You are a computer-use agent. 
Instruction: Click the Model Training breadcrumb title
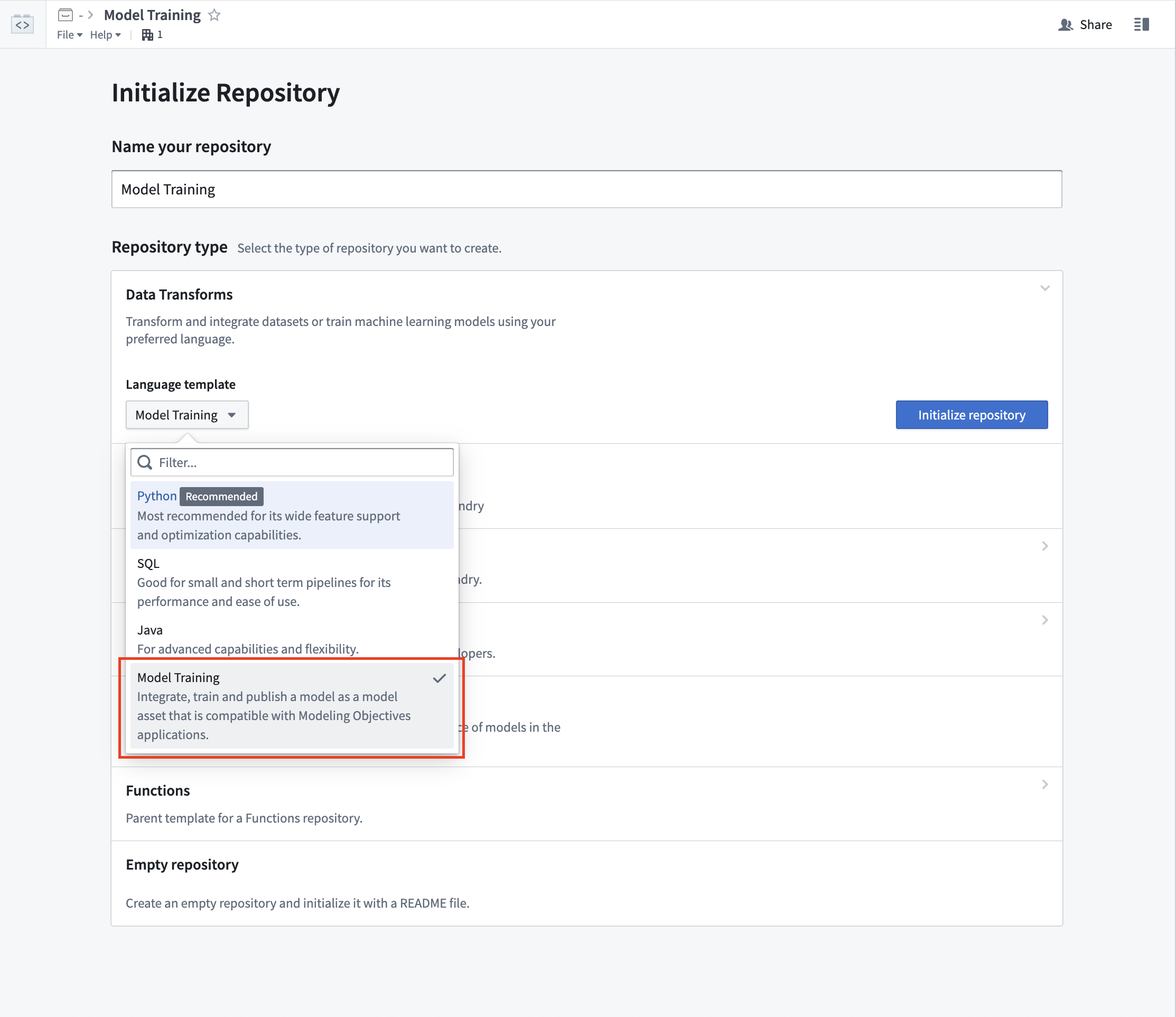[x=152, y=15]
